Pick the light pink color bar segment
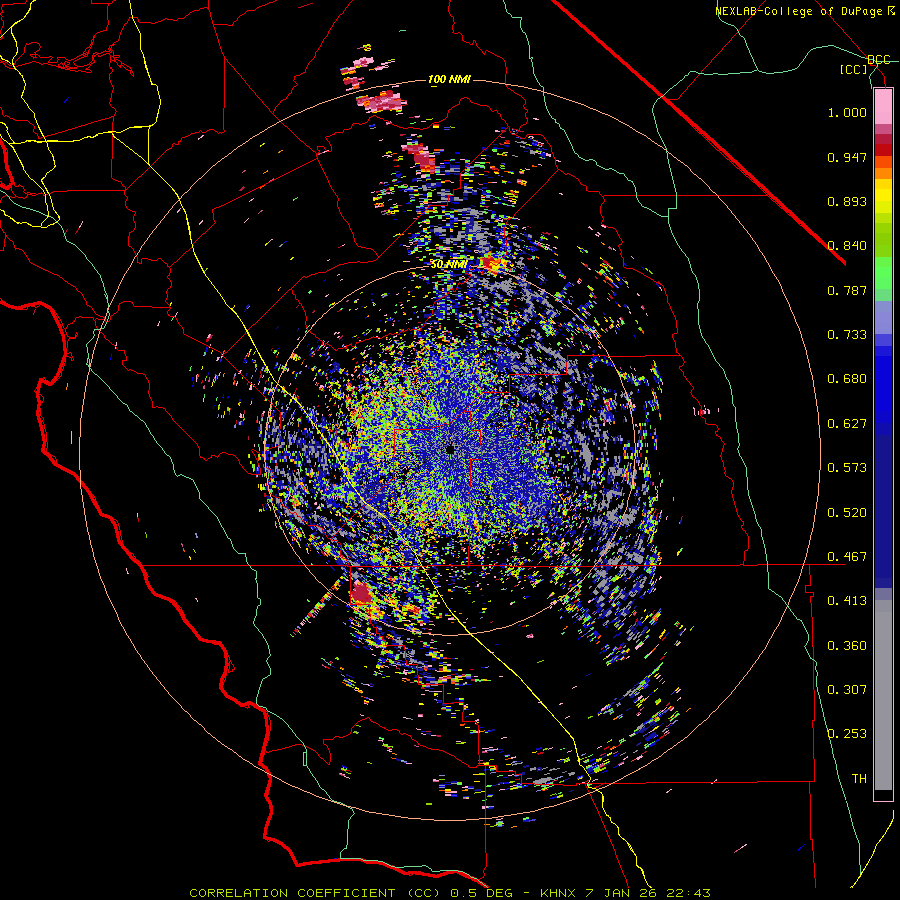Screen dimensions: 900x900 click(x=883, y=107)
